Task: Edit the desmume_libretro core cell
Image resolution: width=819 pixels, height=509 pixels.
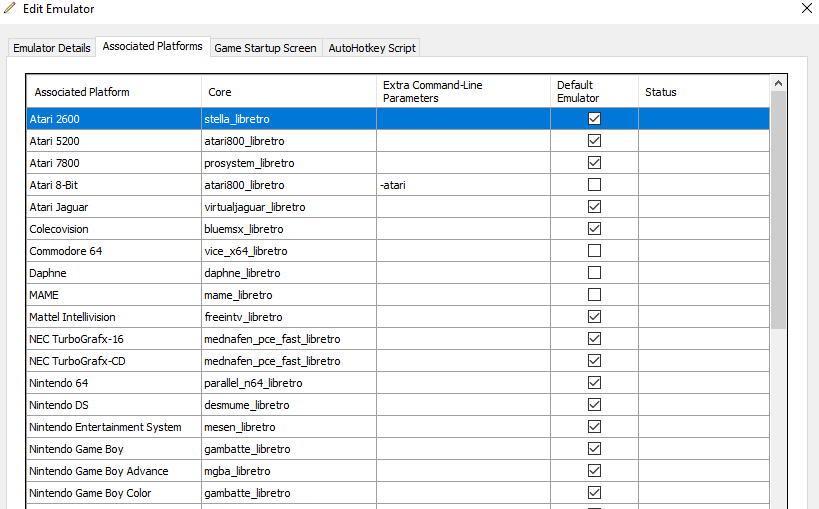Action: (289, 404)
